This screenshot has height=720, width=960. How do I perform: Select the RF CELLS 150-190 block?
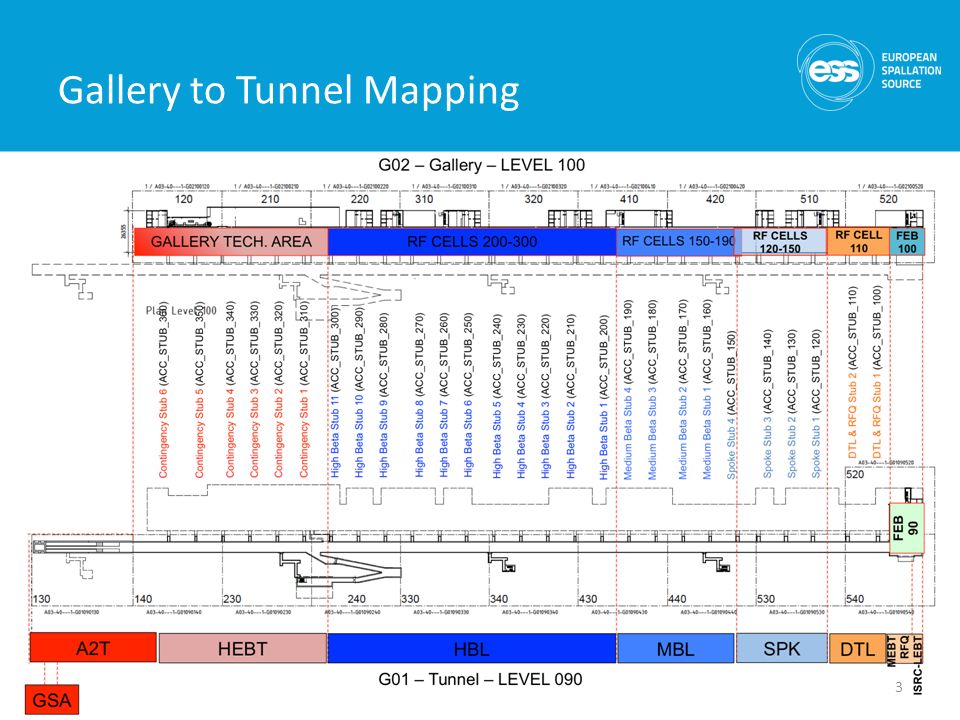point(676,241)
